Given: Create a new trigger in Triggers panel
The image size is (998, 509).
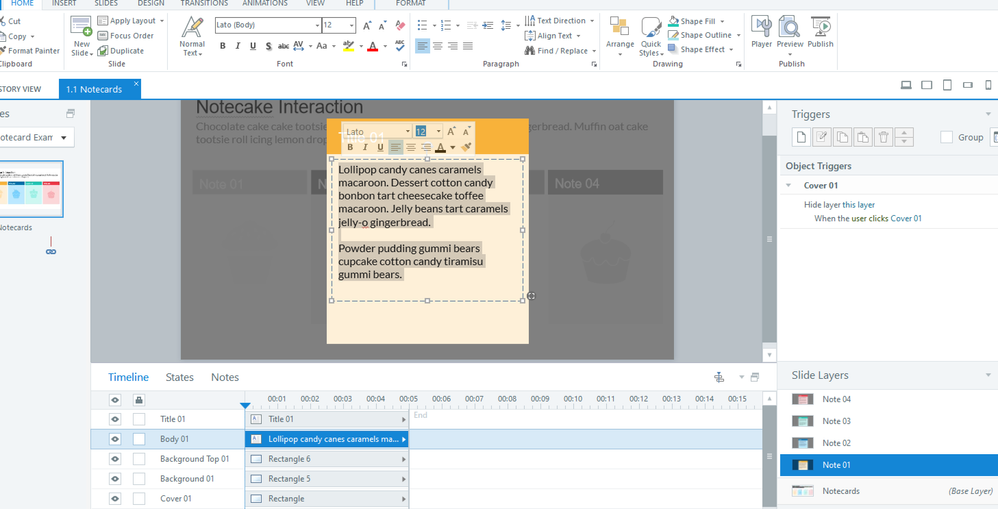Looking at the screenshot, I should [801, 137].
